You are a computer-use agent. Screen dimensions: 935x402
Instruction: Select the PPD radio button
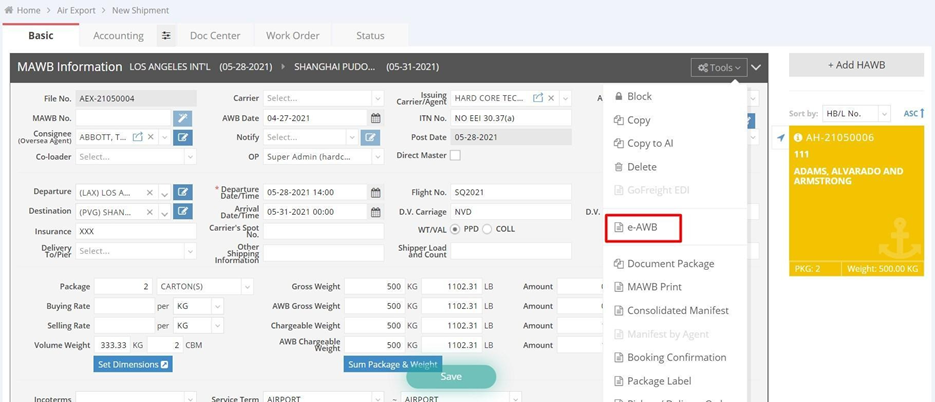click(455, 229)
